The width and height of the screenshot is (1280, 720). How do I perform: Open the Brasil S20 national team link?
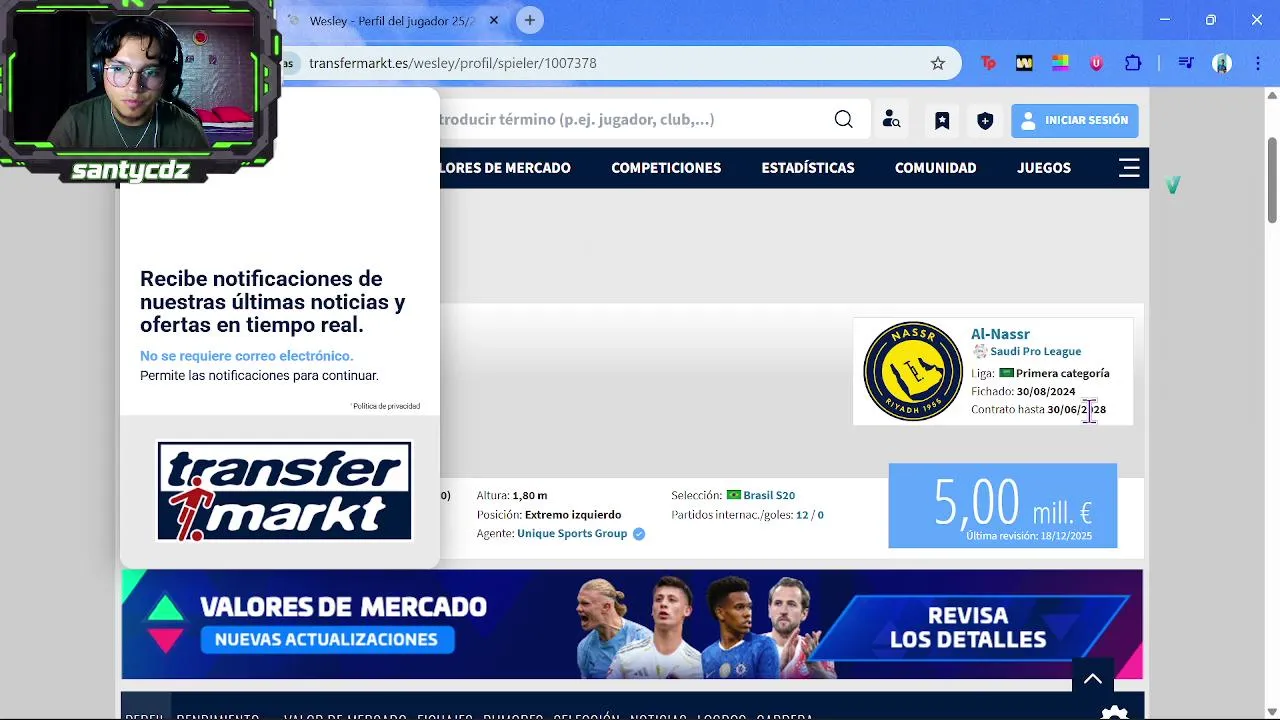(769, 495)
